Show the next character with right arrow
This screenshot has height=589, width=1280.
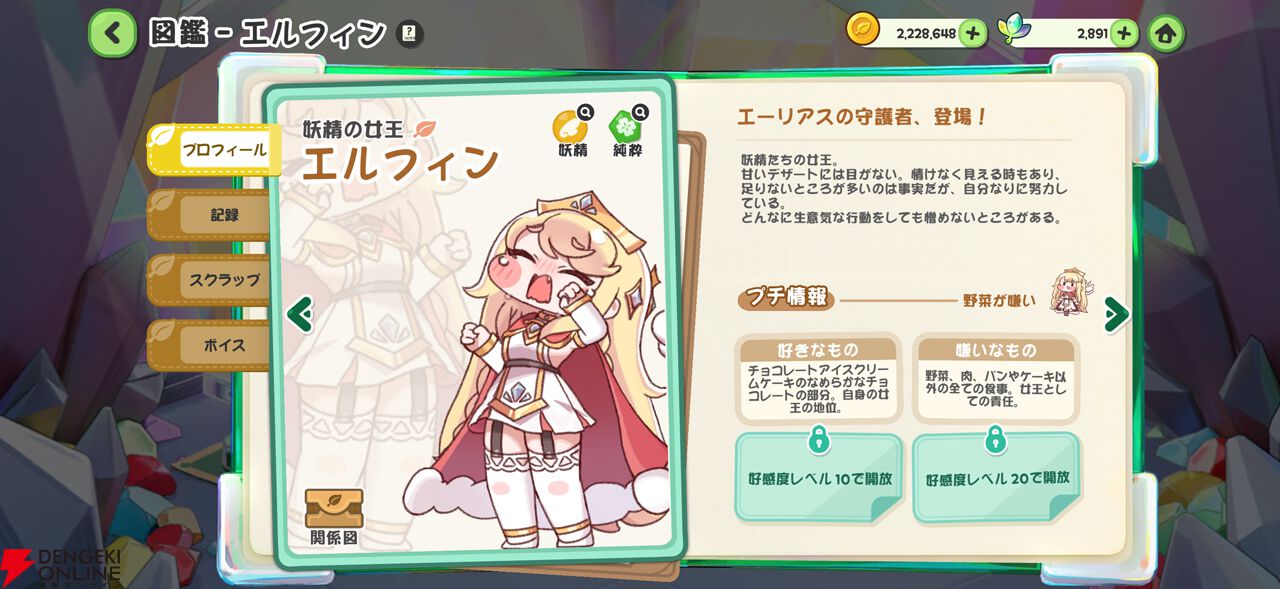pyautogui.click(x=1116, y=314)
